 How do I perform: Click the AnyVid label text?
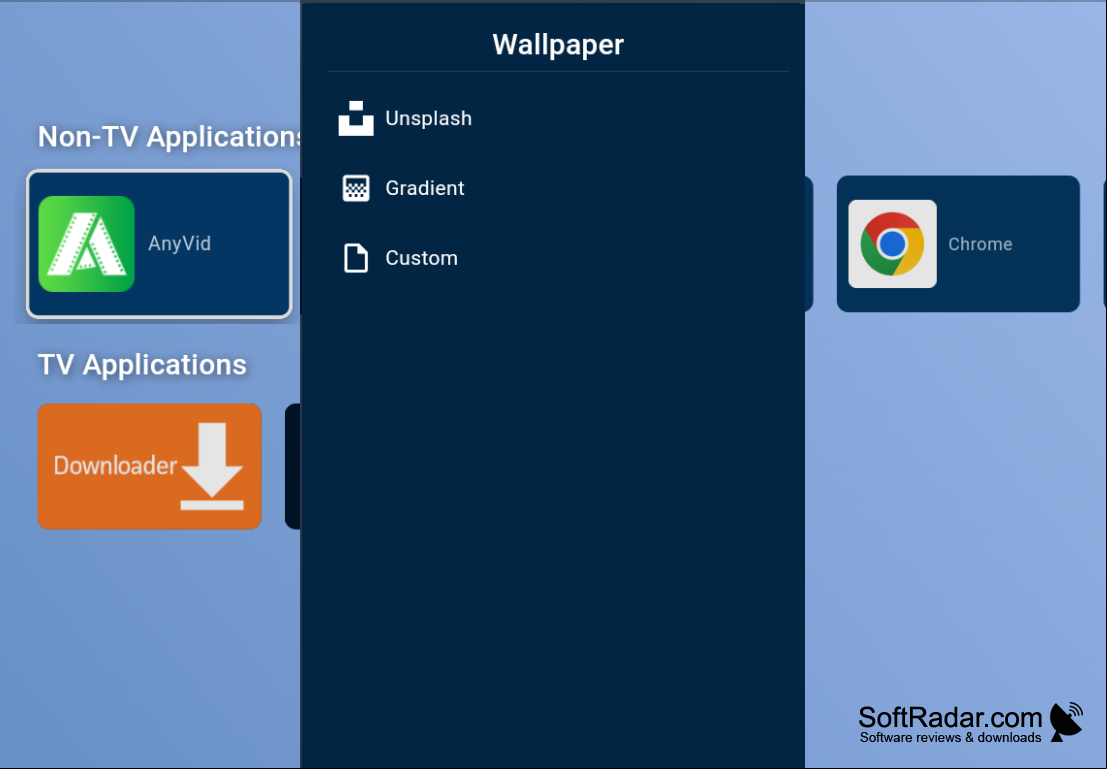coord(179,244)
